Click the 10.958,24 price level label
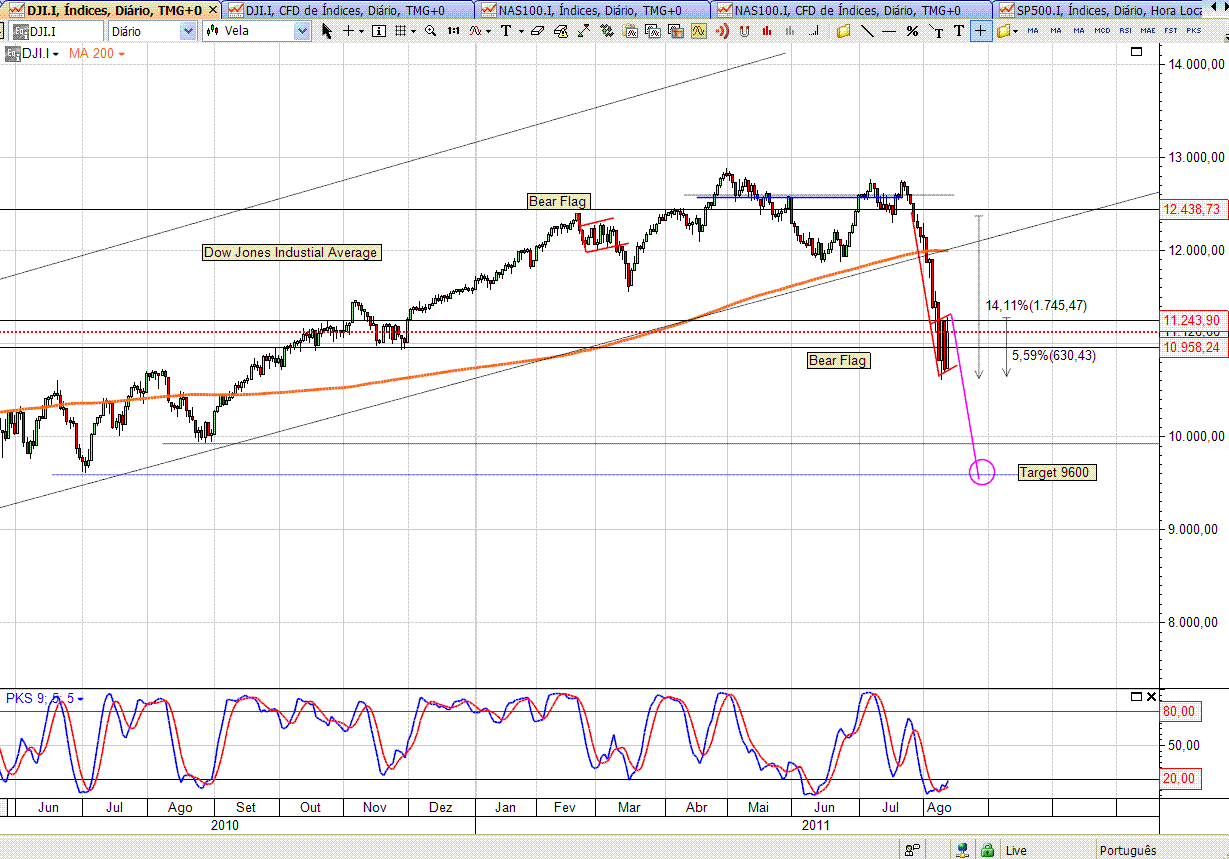Screen dimensions: 1229x859 [x=1192, y=347]
